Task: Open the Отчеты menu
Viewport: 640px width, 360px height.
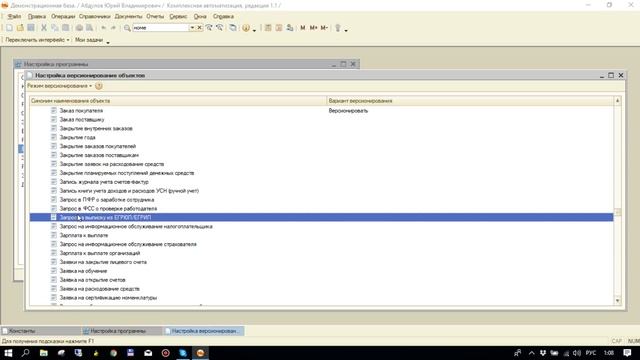Action: click(x=155, y=16)
